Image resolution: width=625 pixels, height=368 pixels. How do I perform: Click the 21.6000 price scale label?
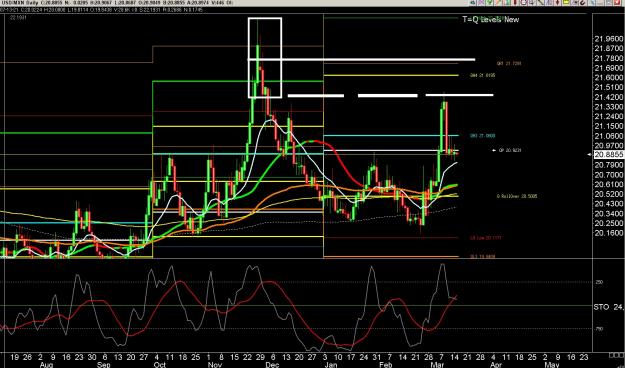coord(609,78)
